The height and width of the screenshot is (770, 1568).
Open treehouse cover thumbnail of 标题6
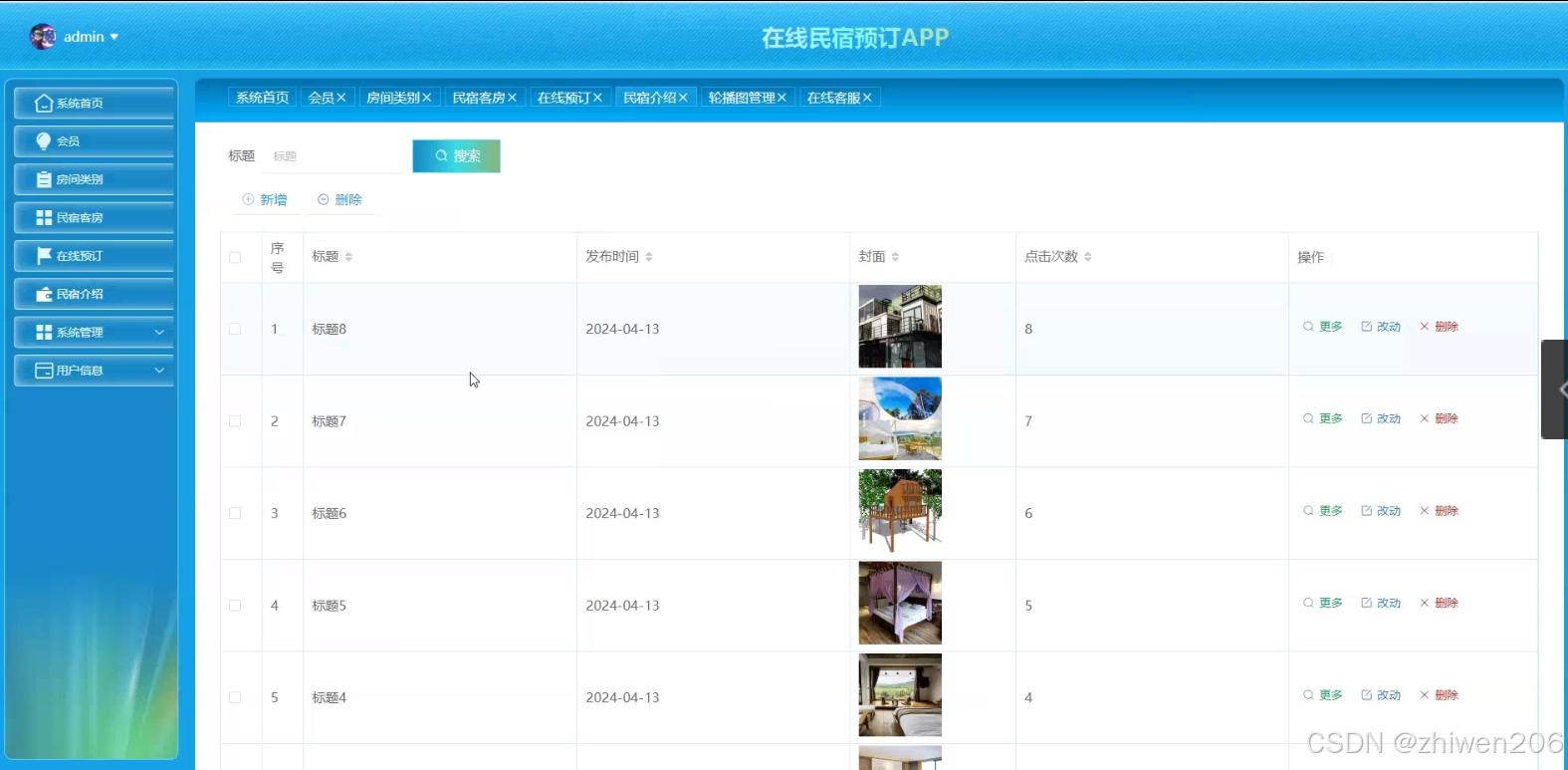tap(900, 511)
